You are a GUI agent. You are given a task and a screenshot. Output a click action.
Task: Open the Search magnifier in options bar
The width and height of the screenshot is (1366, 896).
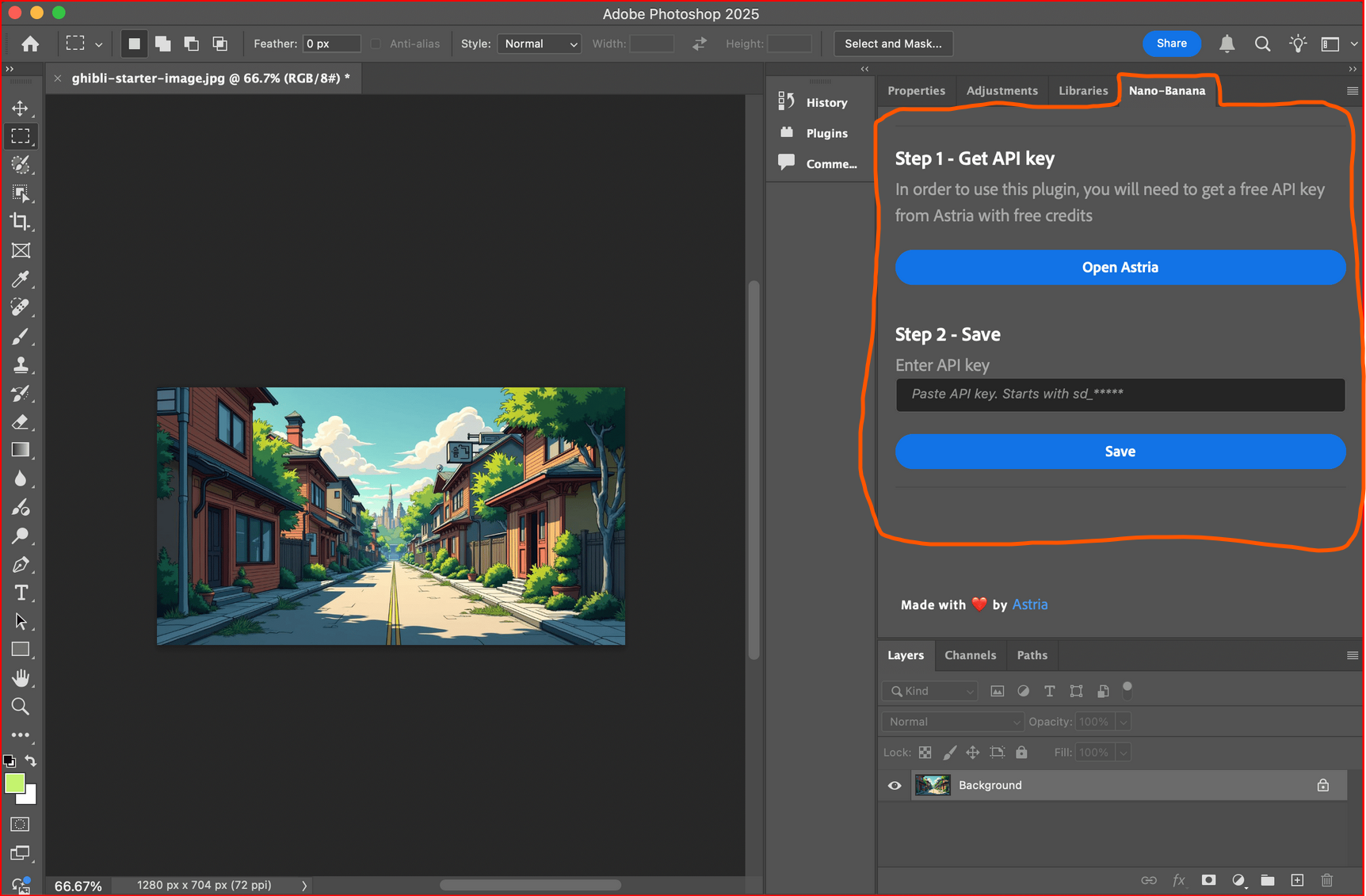1262,44
